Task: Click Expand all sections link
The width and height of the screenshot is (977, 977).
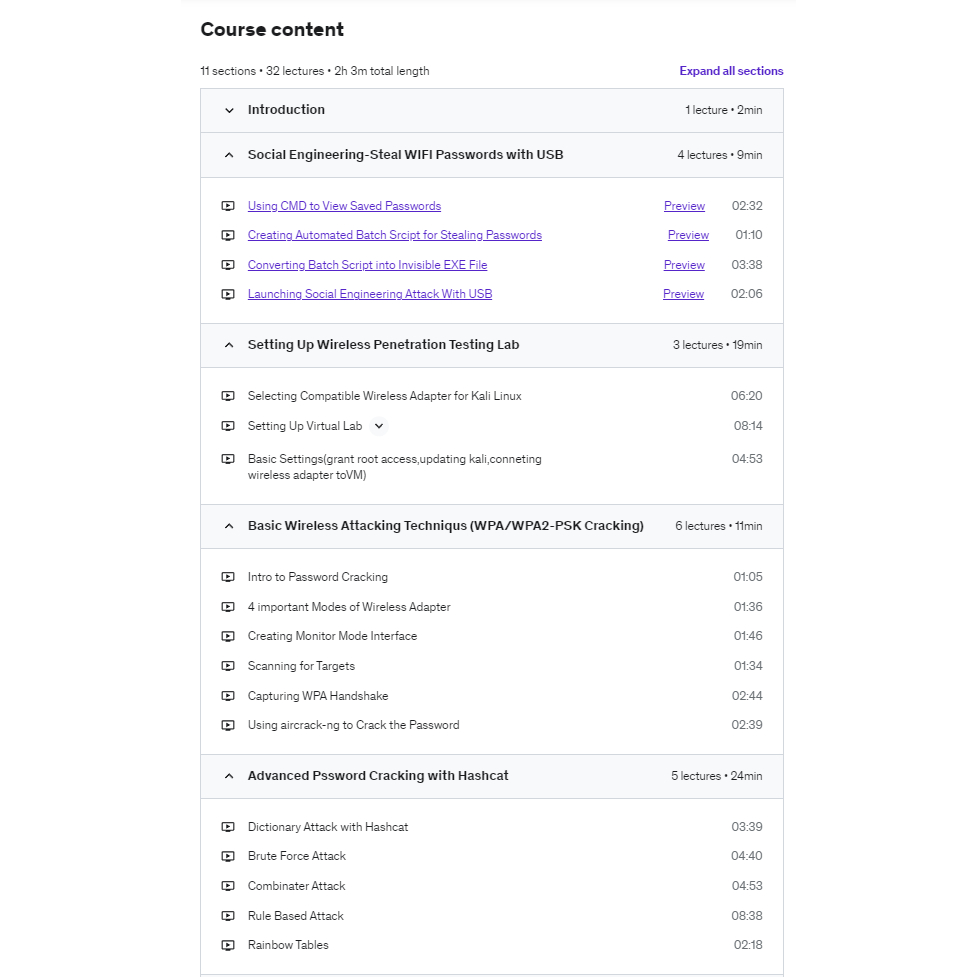Action: point(731,71)
